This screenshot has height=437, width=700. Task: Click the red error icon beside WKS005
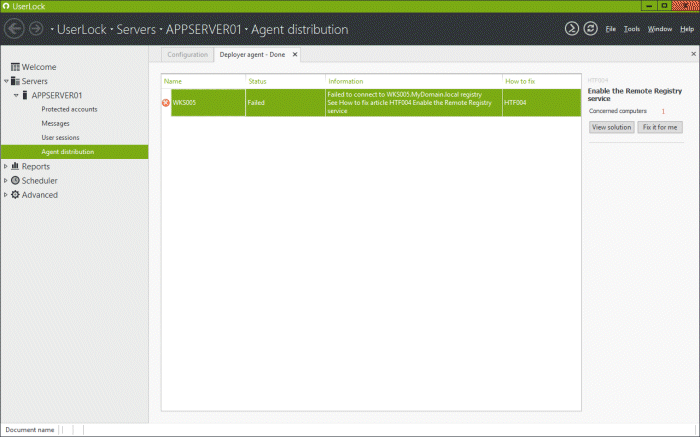(x=166, y=103)
